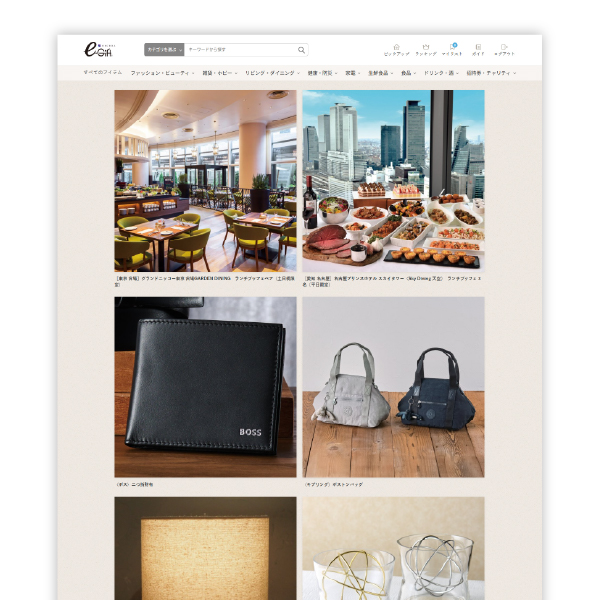The width and height of the screenshot is (600, 600).
Task: Open the My List icon
Action: (x=453, y=49)
